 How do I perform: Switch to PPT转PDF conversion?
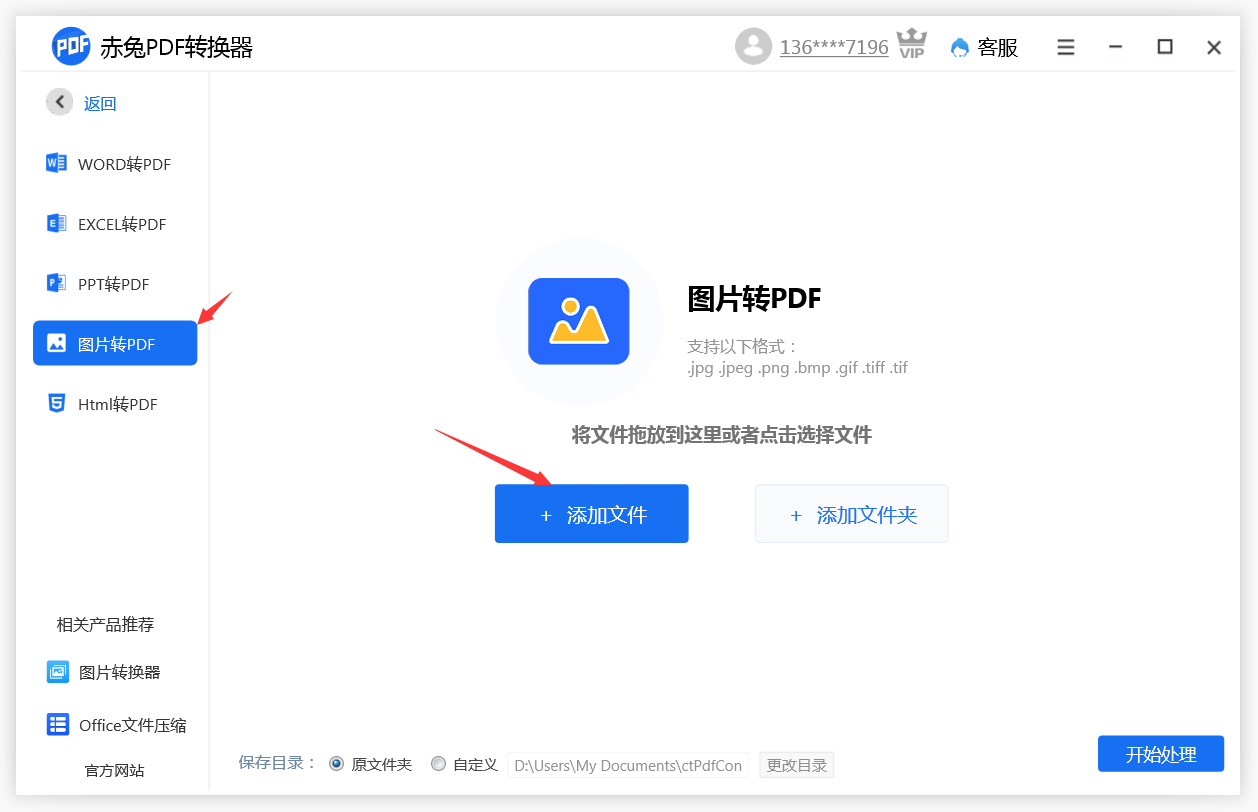pyautogui.click(x=115, y=283)
